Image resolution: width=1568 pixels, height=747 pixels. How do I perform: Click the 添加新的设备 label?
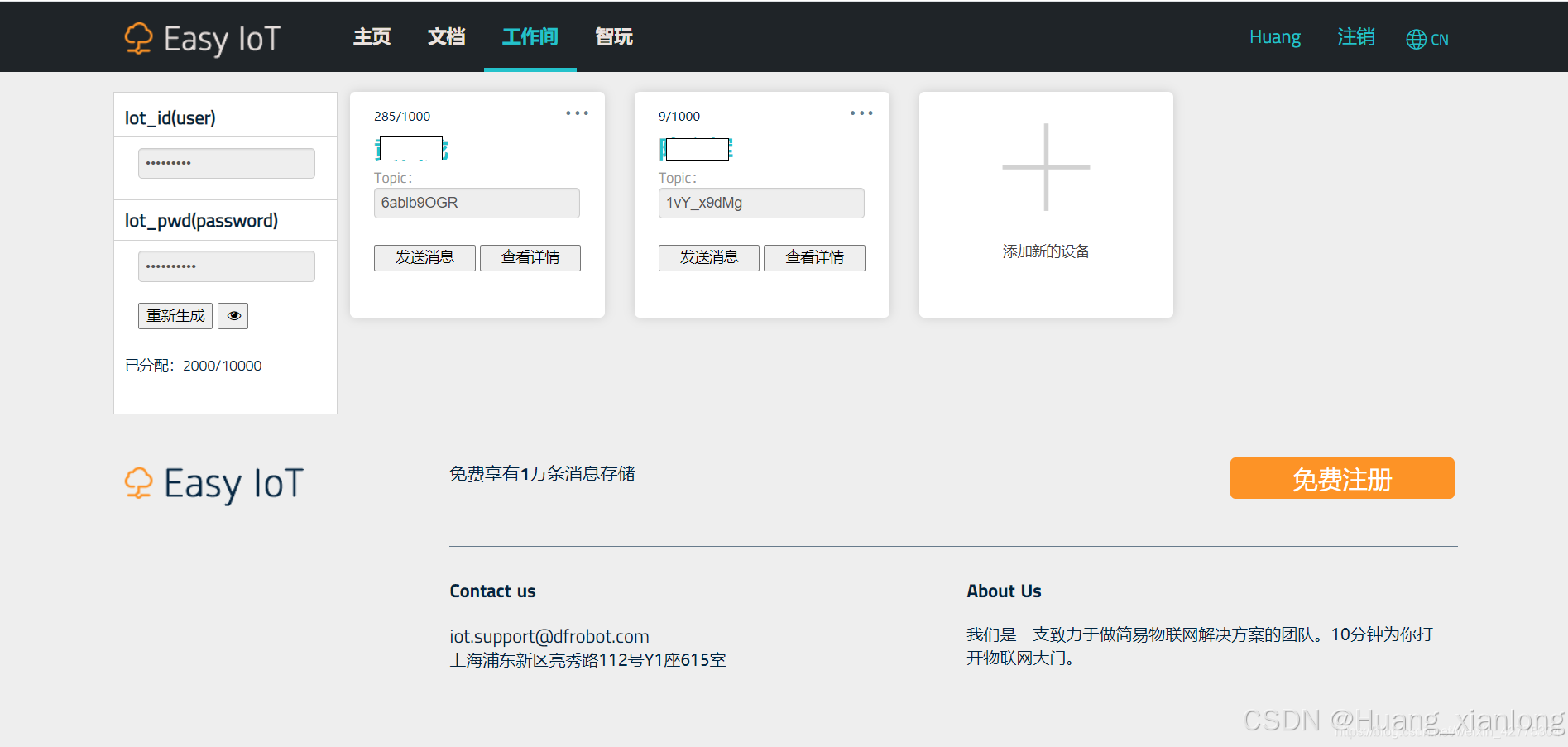coord(1046,251)
